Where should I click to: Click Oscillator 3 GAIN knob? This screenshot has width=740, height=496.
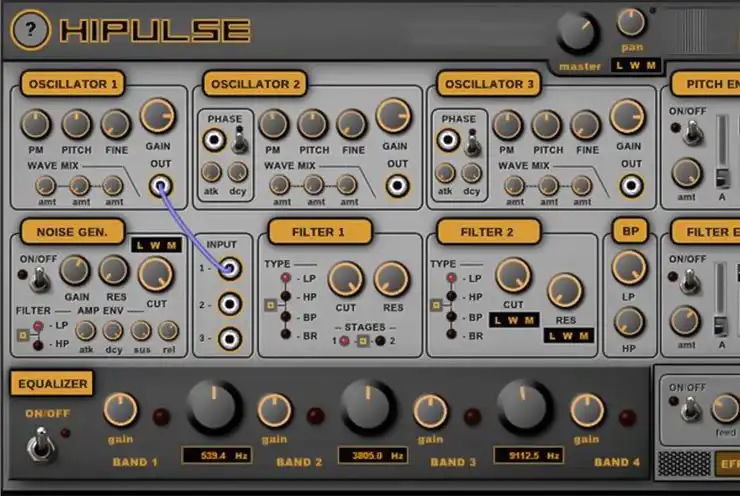coord(628,116)
